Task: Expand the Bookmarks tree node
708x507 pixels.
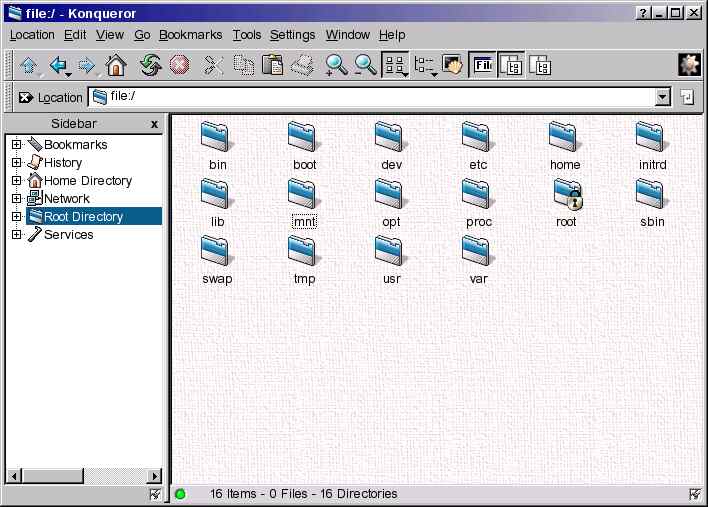Action: (16, 144)
